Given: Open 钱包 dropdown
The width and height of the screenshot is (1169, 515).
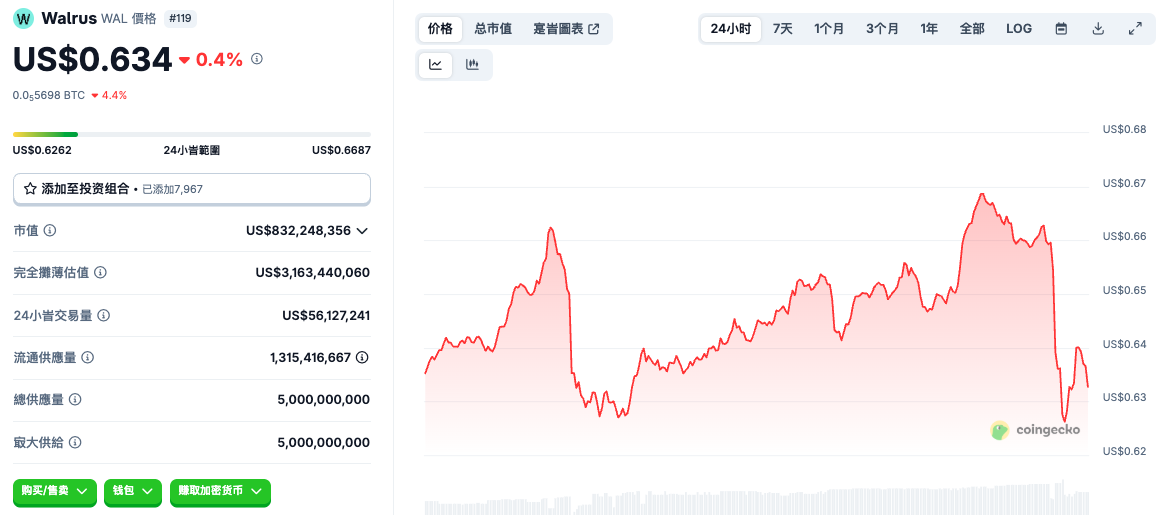Looking at the screenshot, I should (x=133, y=491).
